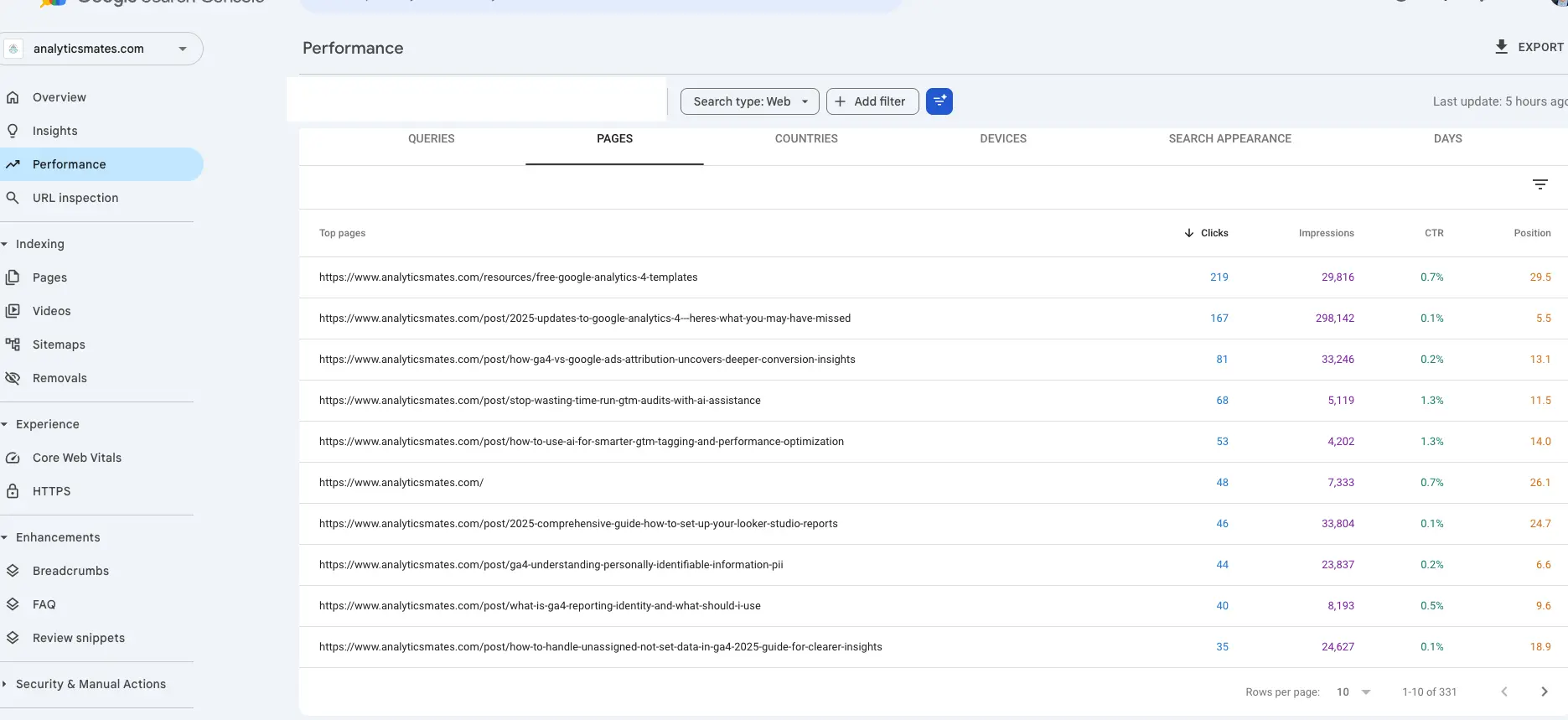The height and width of the screenshot is (720, 1568).
Task: Click the property favicon for analyticsmates.com
Action: coord(13,49)
